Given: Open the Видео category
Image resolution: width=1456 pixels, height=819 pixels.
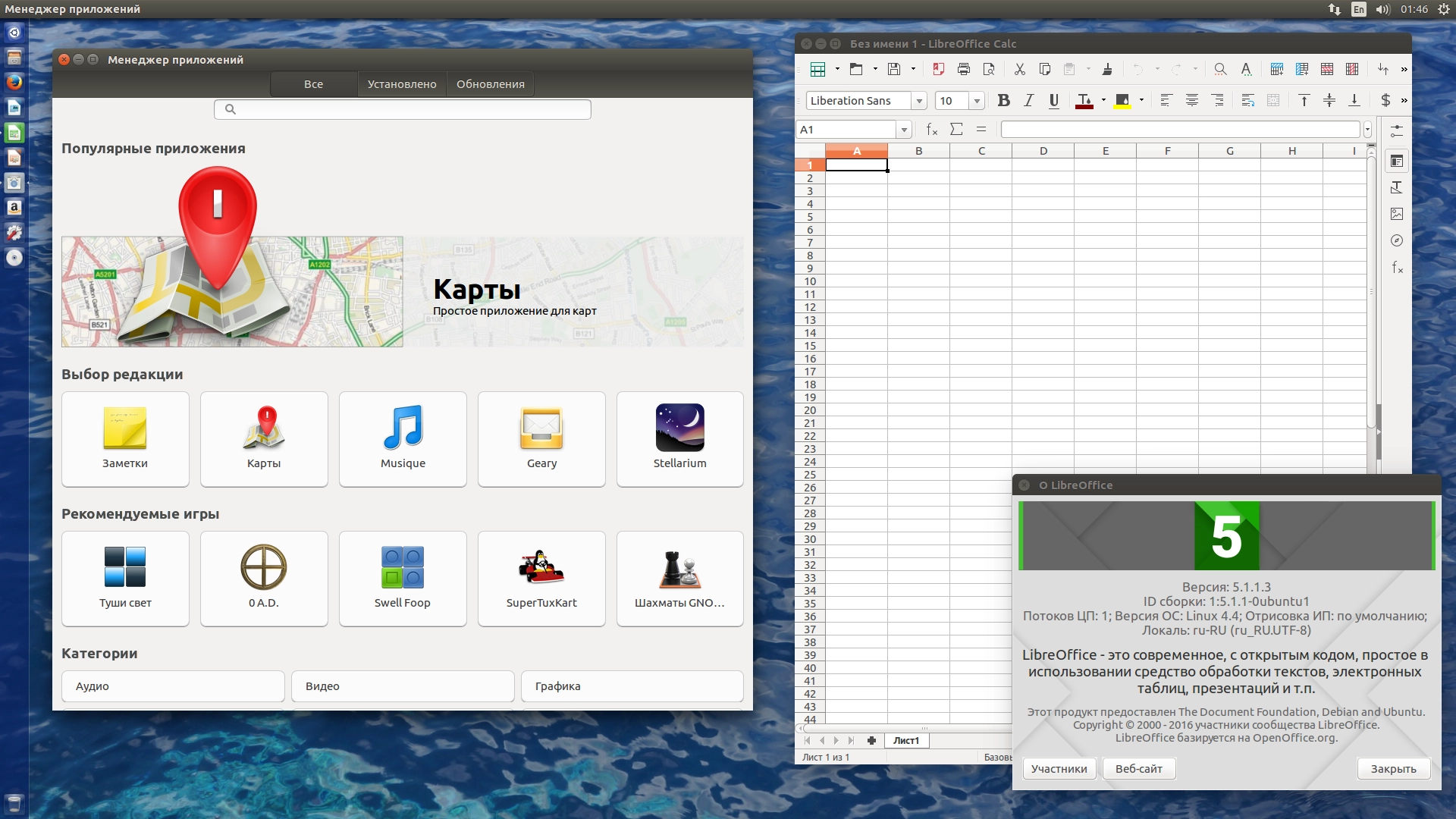Looking at the screenshot, I should point(403,686).
